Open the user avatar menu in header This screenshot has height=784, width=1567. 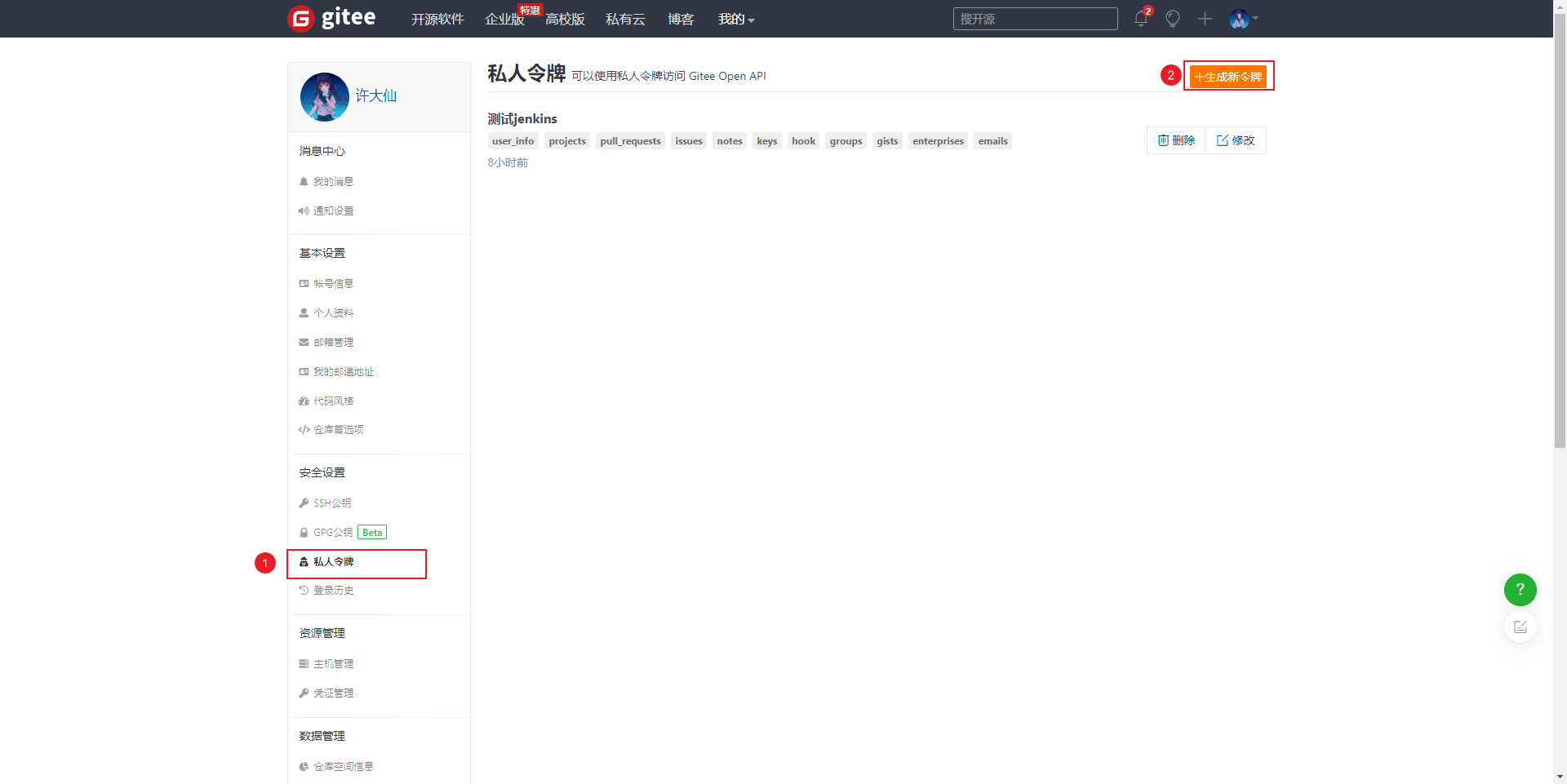(1243, 18)
